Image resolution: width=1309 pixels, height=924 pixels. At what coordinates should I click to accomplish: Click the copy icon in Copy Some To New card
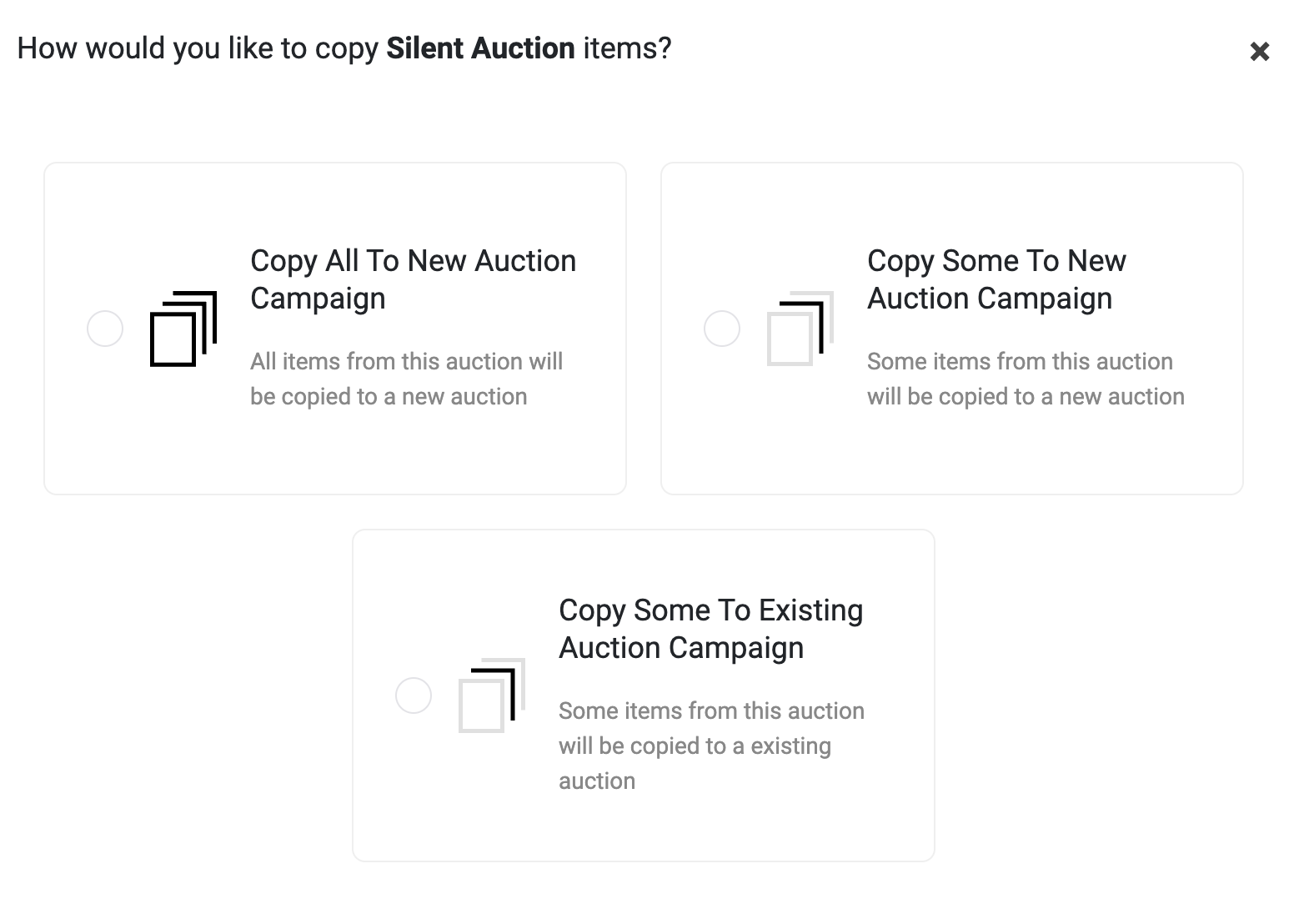click(x=800, y=329)
